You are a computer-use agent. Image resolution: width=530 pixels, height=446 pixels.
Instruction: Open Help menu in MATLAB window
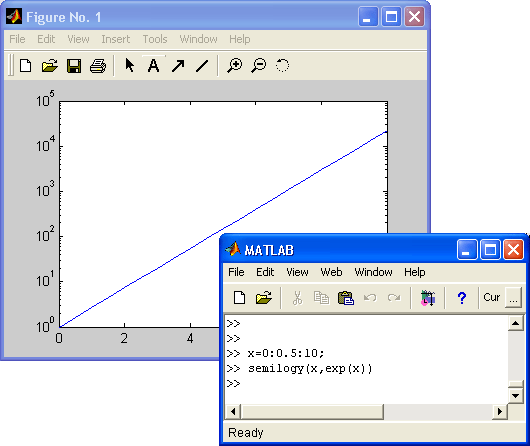415,272
